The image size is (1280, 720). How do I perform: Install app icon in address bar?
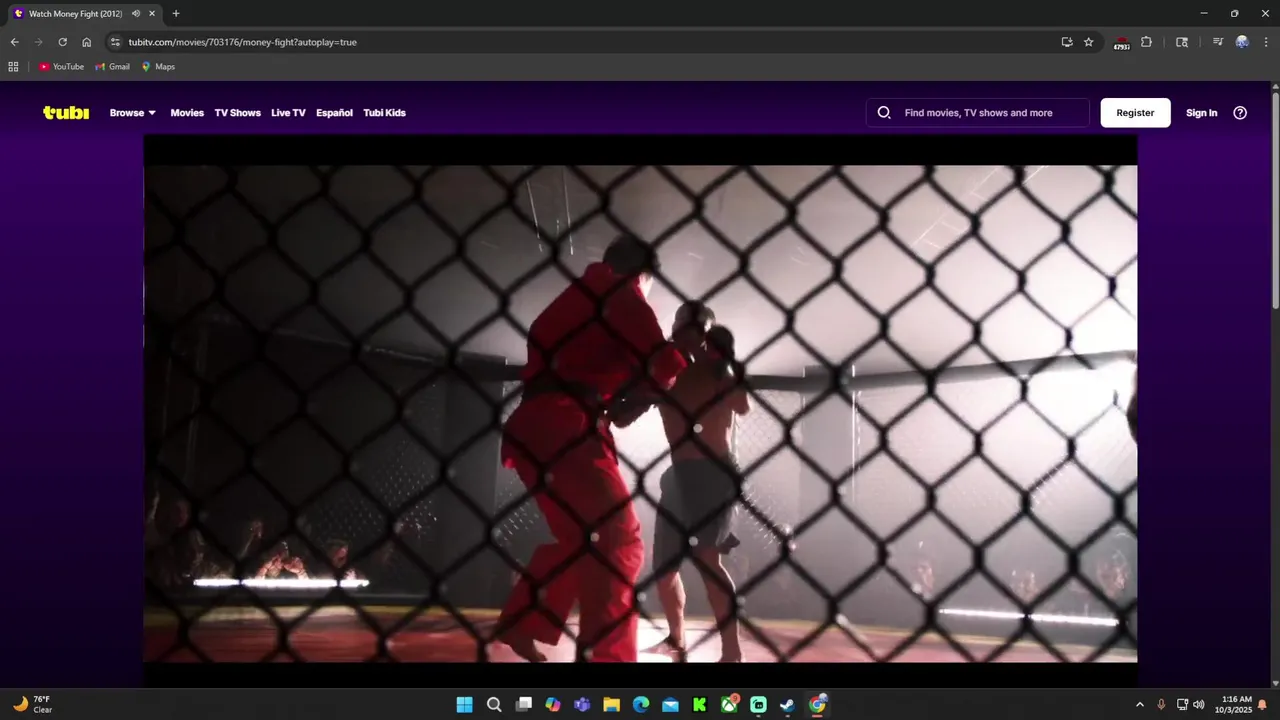[x=1067, y=42]
